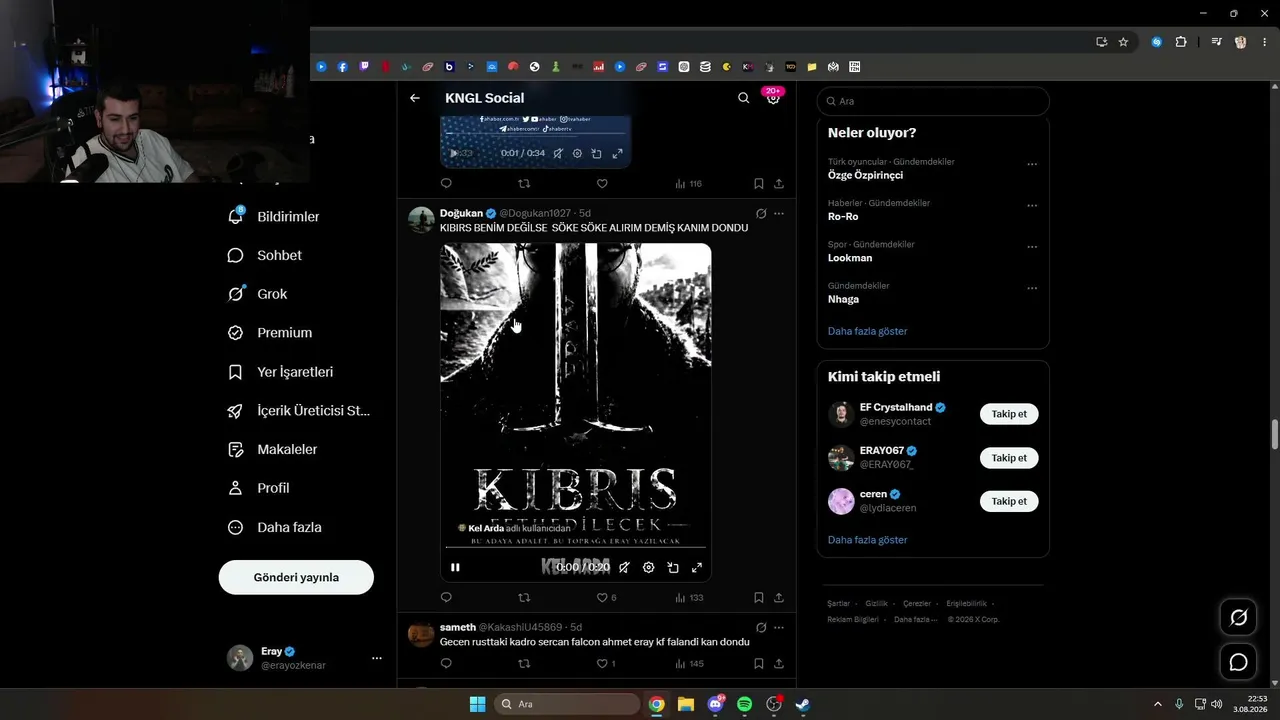The width and height of the screenshot is (1280, 720).
Task: Open playback settings on the KIBRIS video
Action: (648, 567)
